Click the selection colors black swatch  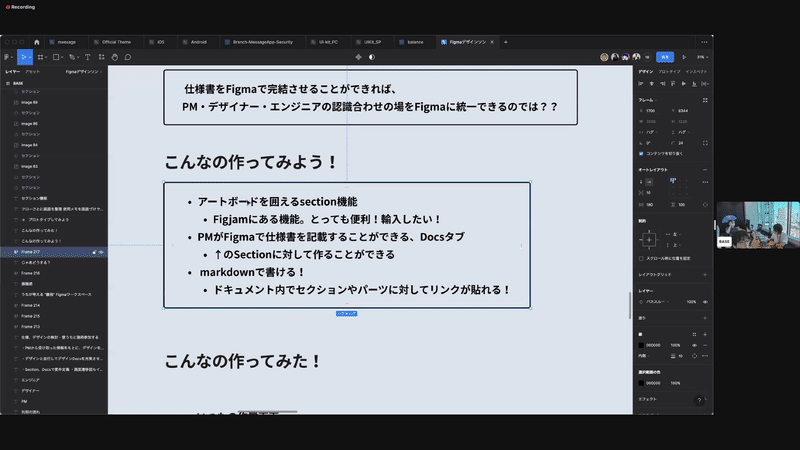tap(641, 383)
